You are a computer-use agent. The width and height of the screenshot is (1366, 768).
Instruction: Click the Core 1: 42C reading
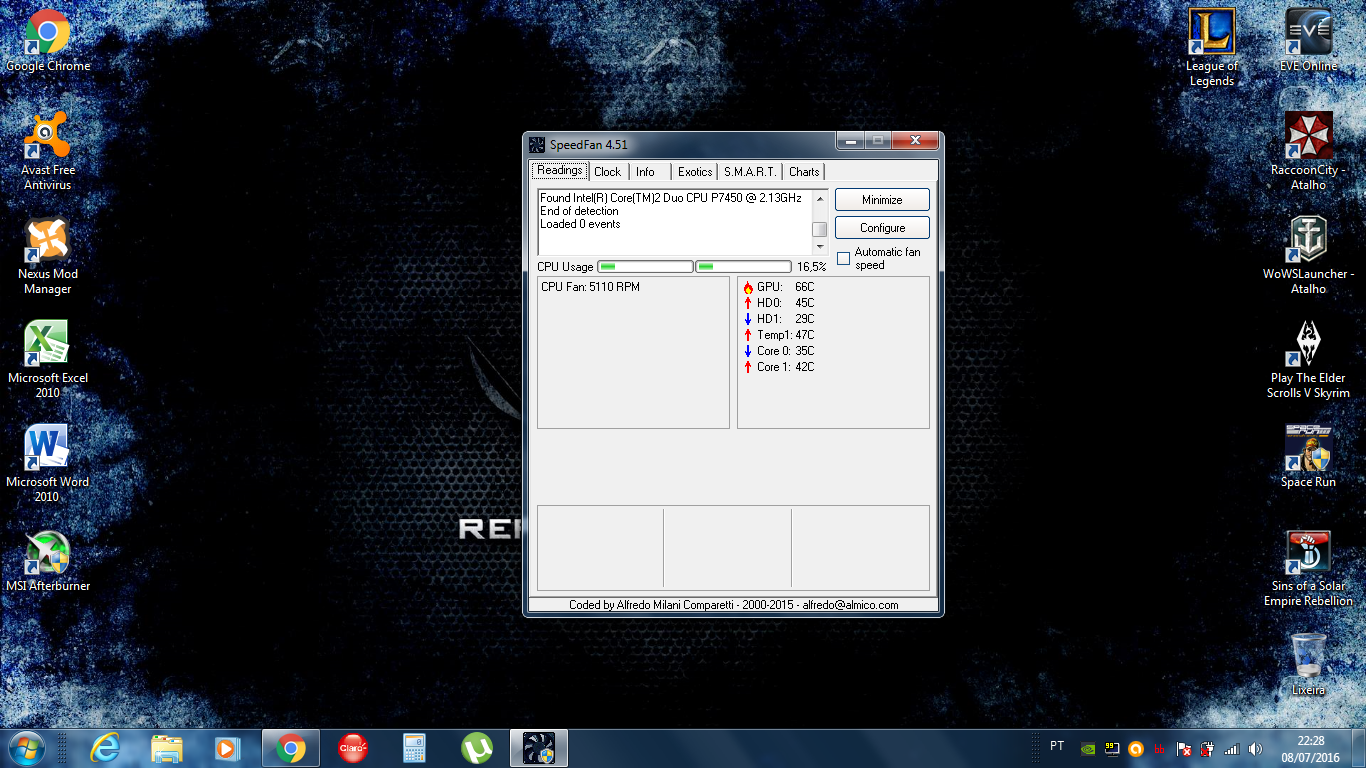[778, 367]
